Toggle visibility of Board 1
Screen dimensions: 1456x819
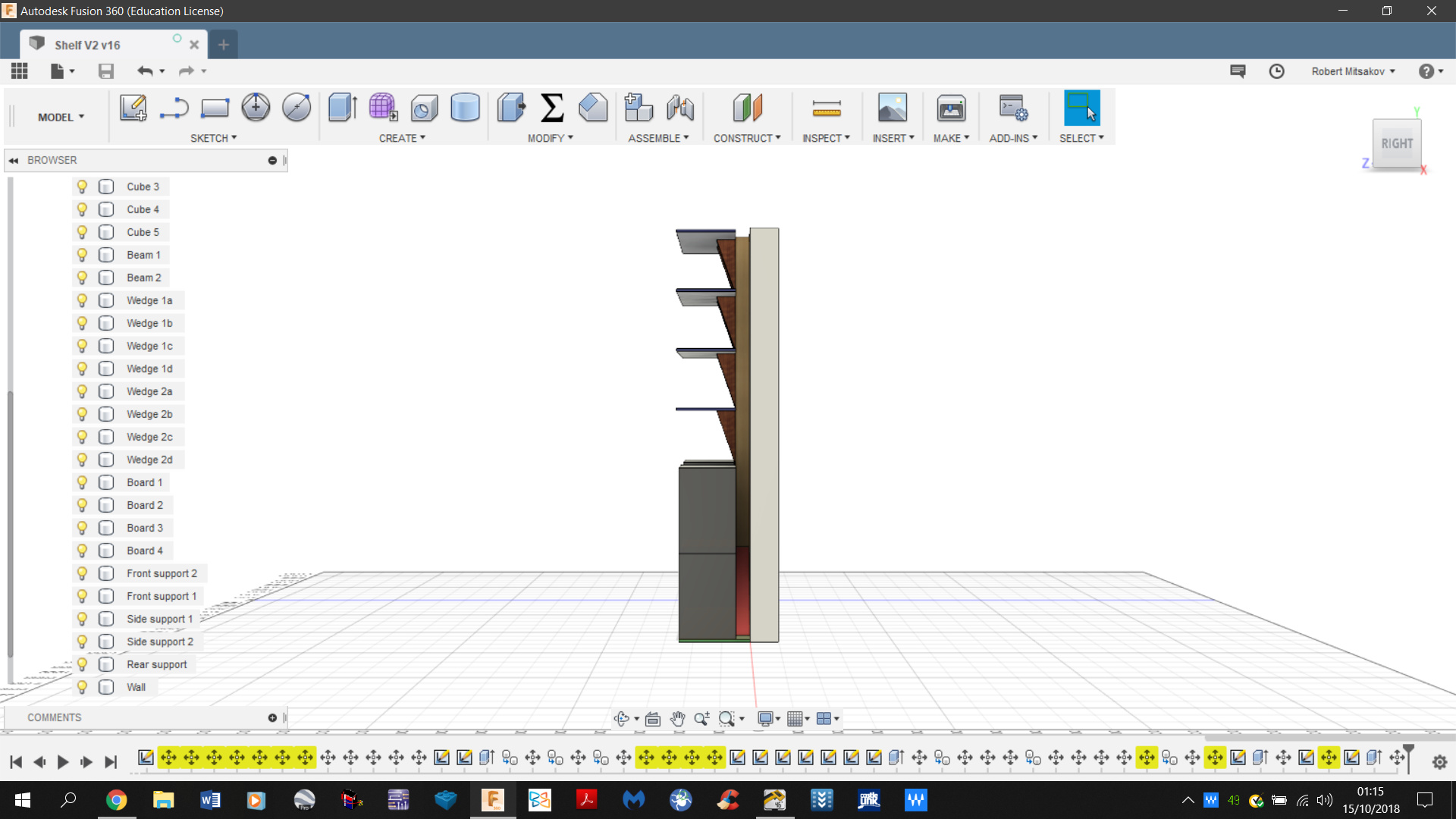[82, 482]
